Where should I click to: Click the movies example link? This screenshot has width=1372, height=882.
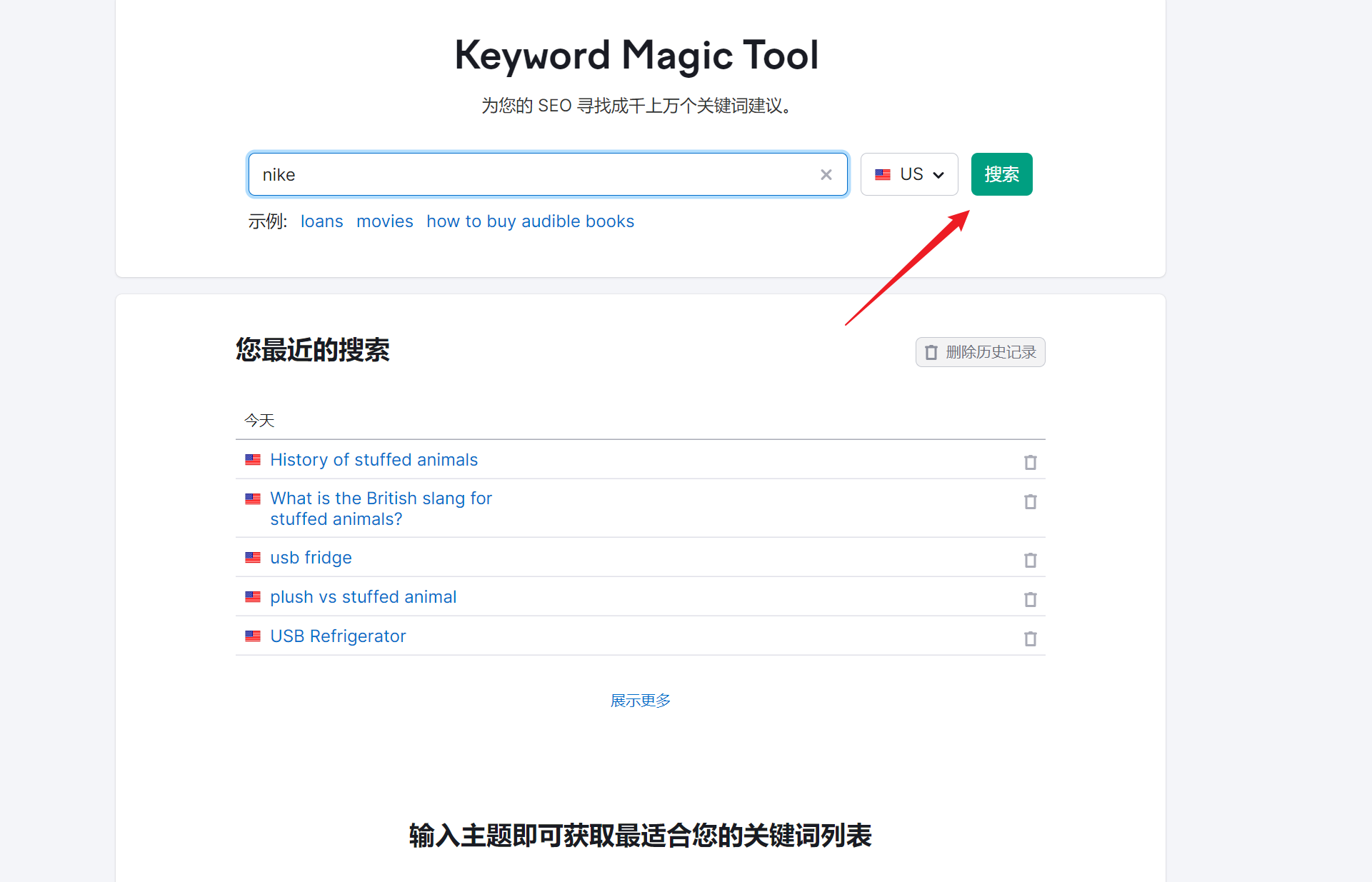click(x=384, y=221)
